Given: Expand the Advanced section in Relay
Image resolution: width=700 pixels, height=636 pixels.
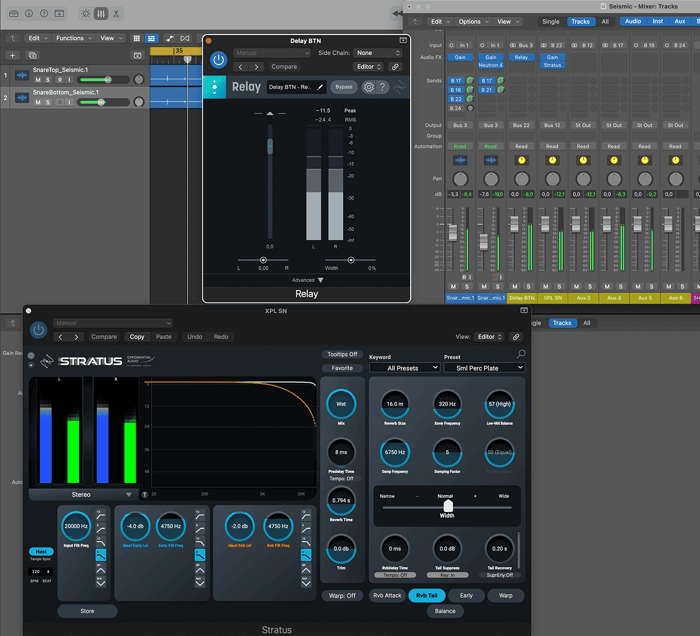Looking at the screenshot, I should [x=307, y=280].
